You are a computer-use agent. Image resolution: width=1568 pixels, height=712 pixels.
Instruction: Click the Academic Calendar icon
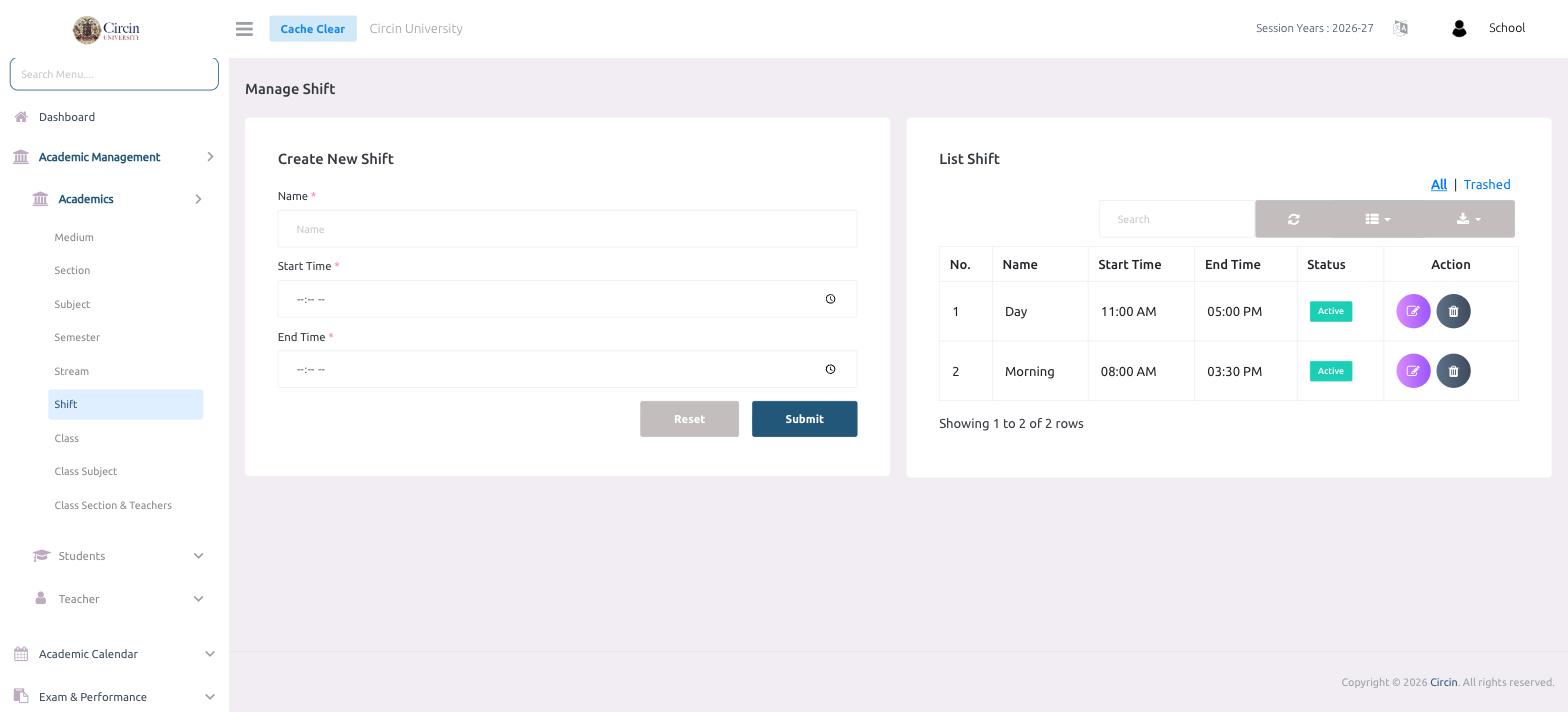tap(21, 654)
